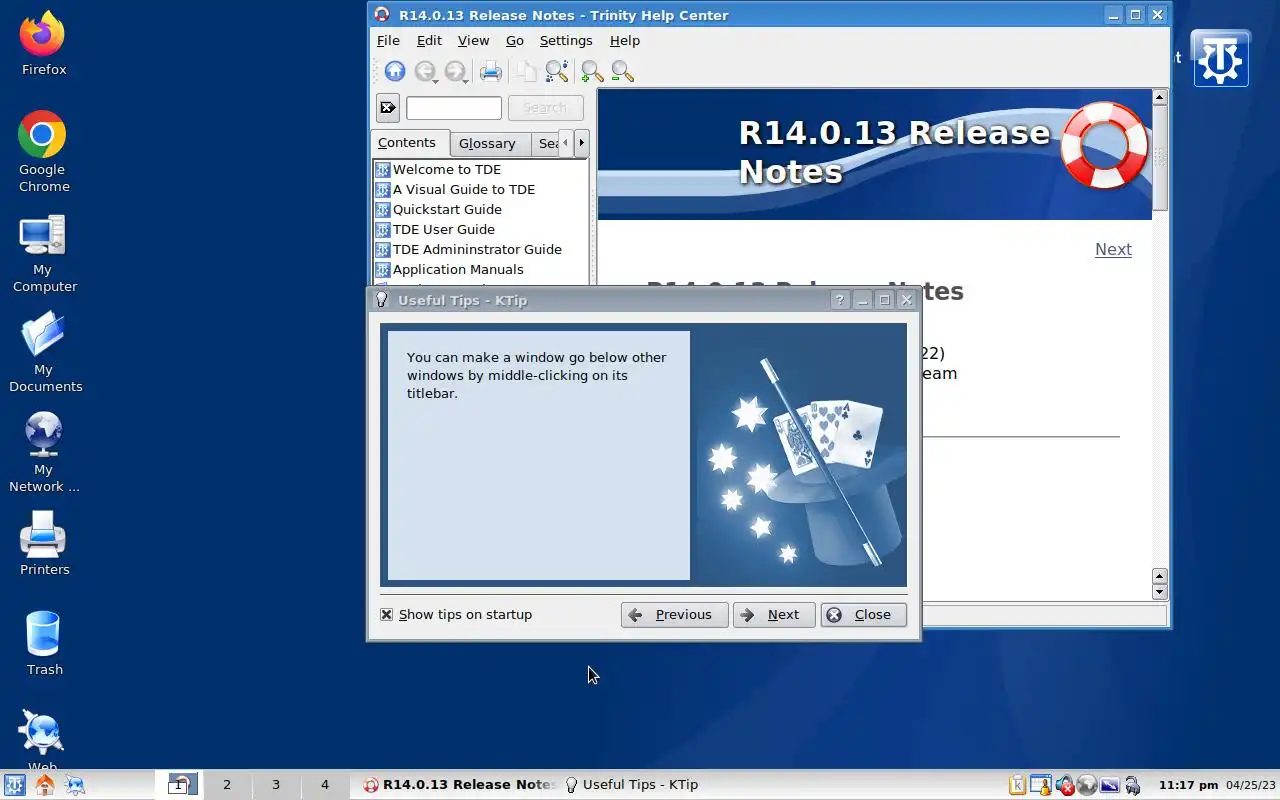Click the greyed-out Search button
Image resolution: width=1280 pixels, height=800 pixels.
[545, 108]
